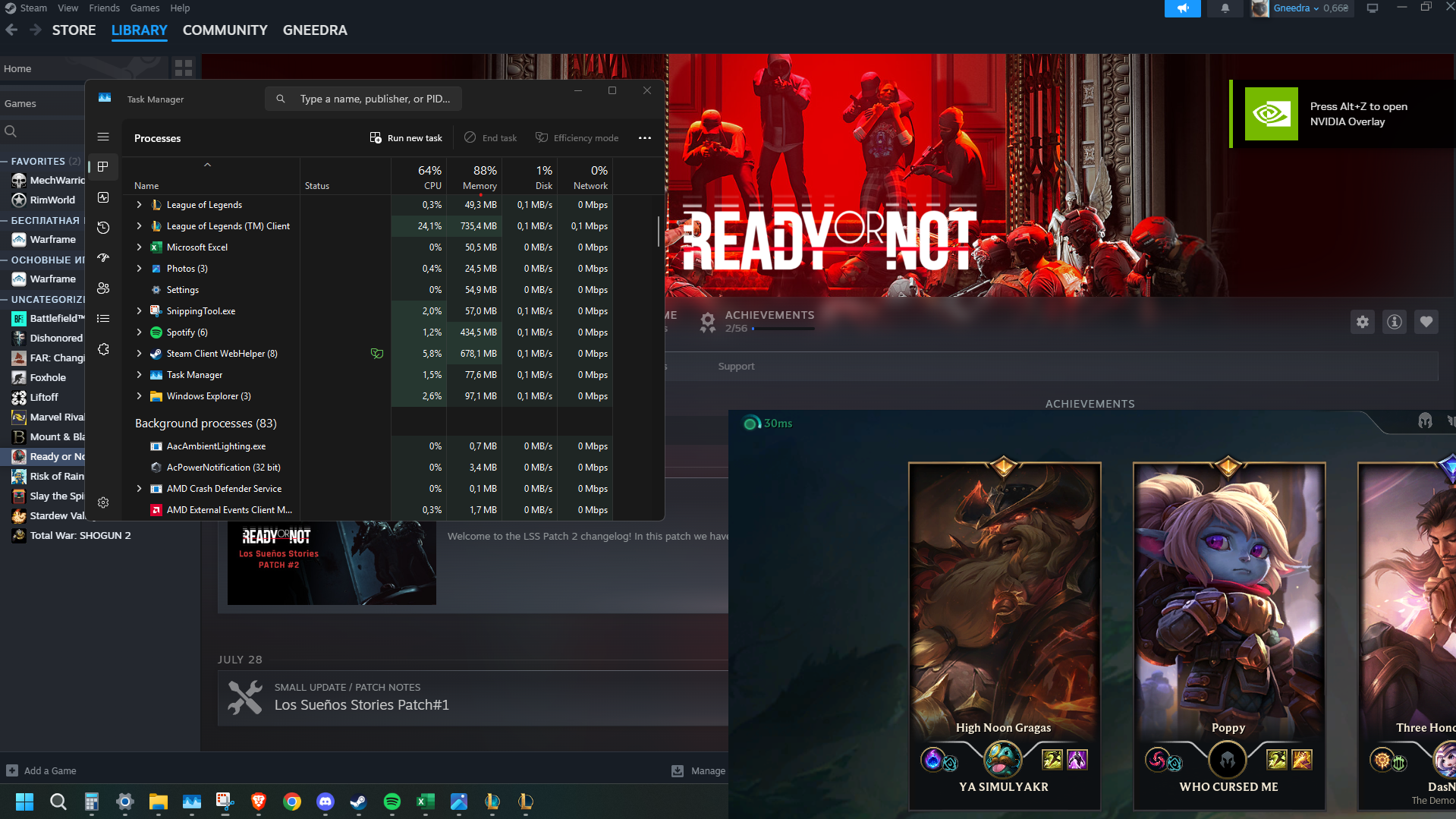This screenshot has height=819, width=1456.
Task: Open the Services page puzzle icon
Action: click(x=103, y=349)
